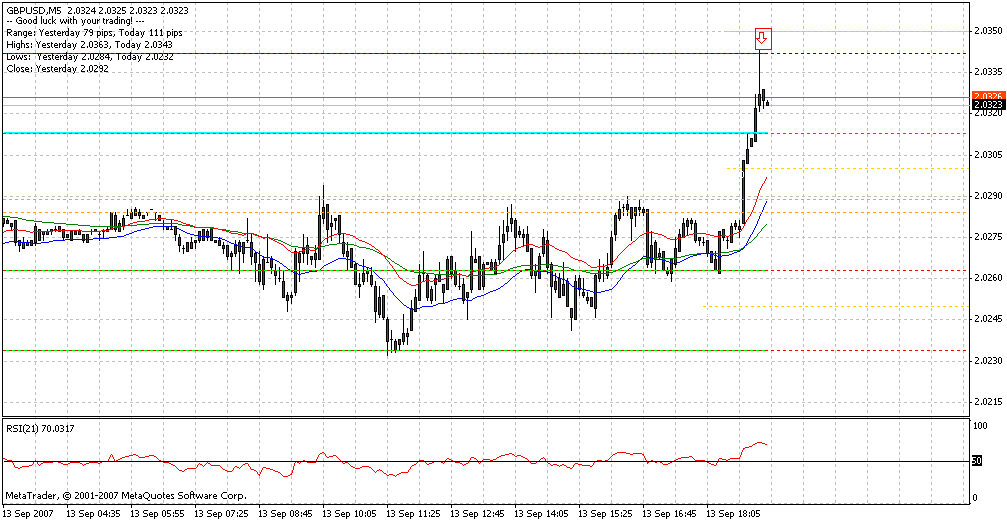Viewport: 1007px width, 521px height.
Task: Click the 2.0275 price axis label
Action: click(987, 237)
